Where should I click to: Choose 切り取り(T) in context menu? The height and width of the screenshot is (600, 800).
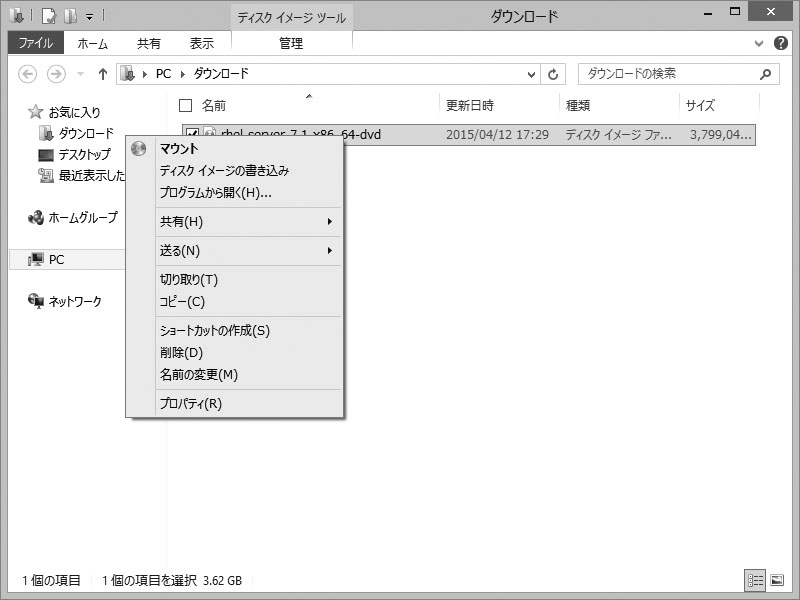point(189,280)
